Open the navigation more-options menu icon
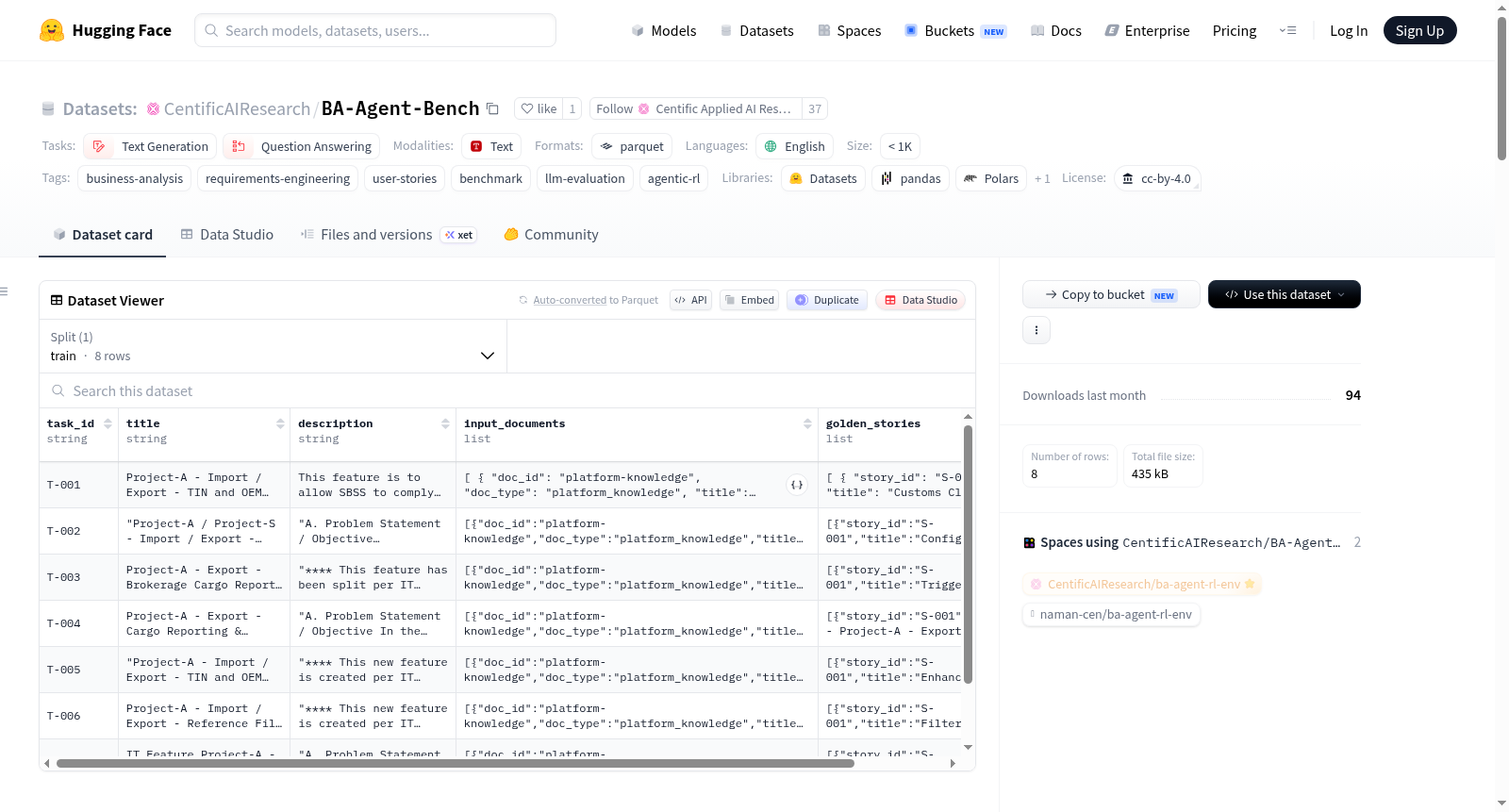 tap(1287, 30)
